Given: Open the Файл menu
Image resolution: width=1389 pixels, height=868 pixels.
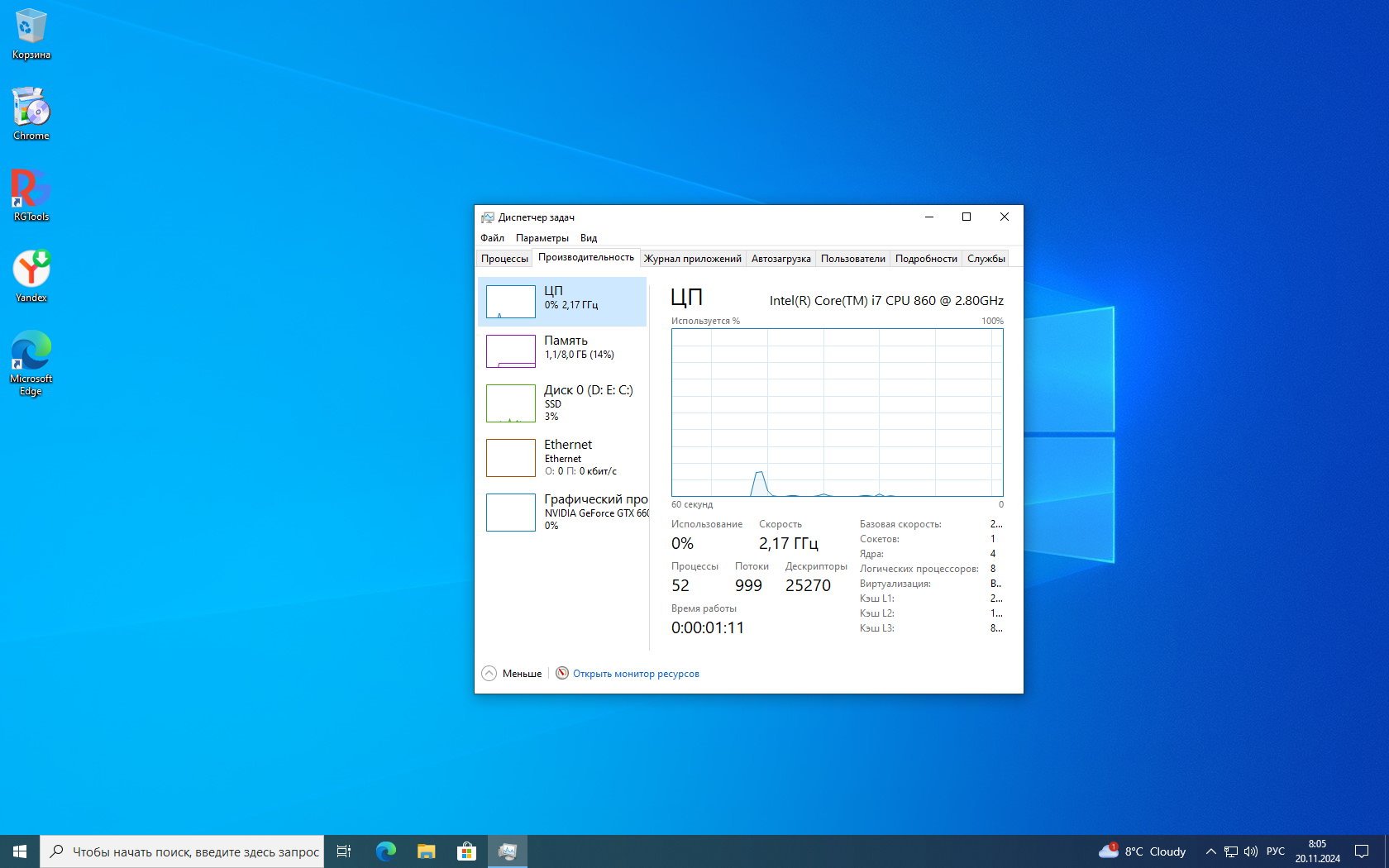Looking at the screenshot, I should [x=492, y=238].
